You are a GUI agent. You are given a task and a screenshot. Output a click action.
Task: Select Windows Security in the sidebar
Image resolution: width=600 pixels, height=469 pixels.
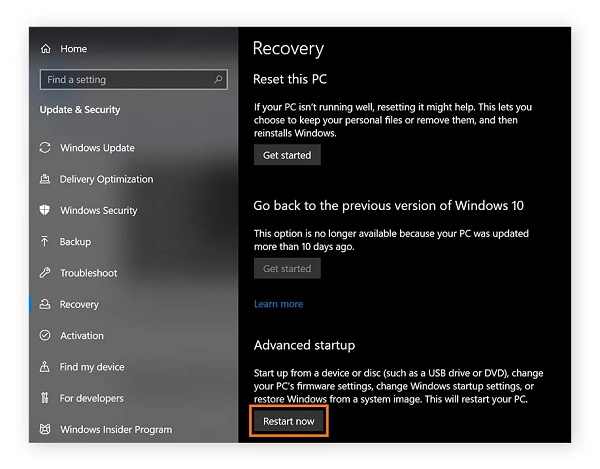coord(99,211)
